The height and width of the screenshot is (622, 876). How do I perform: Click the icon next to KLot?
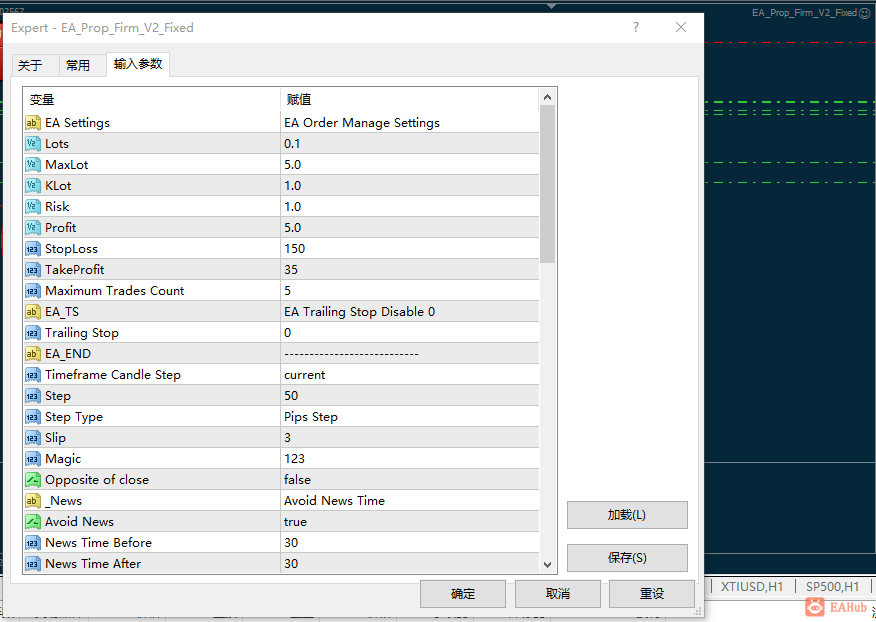pyautogui.click(x=32, y=186)
